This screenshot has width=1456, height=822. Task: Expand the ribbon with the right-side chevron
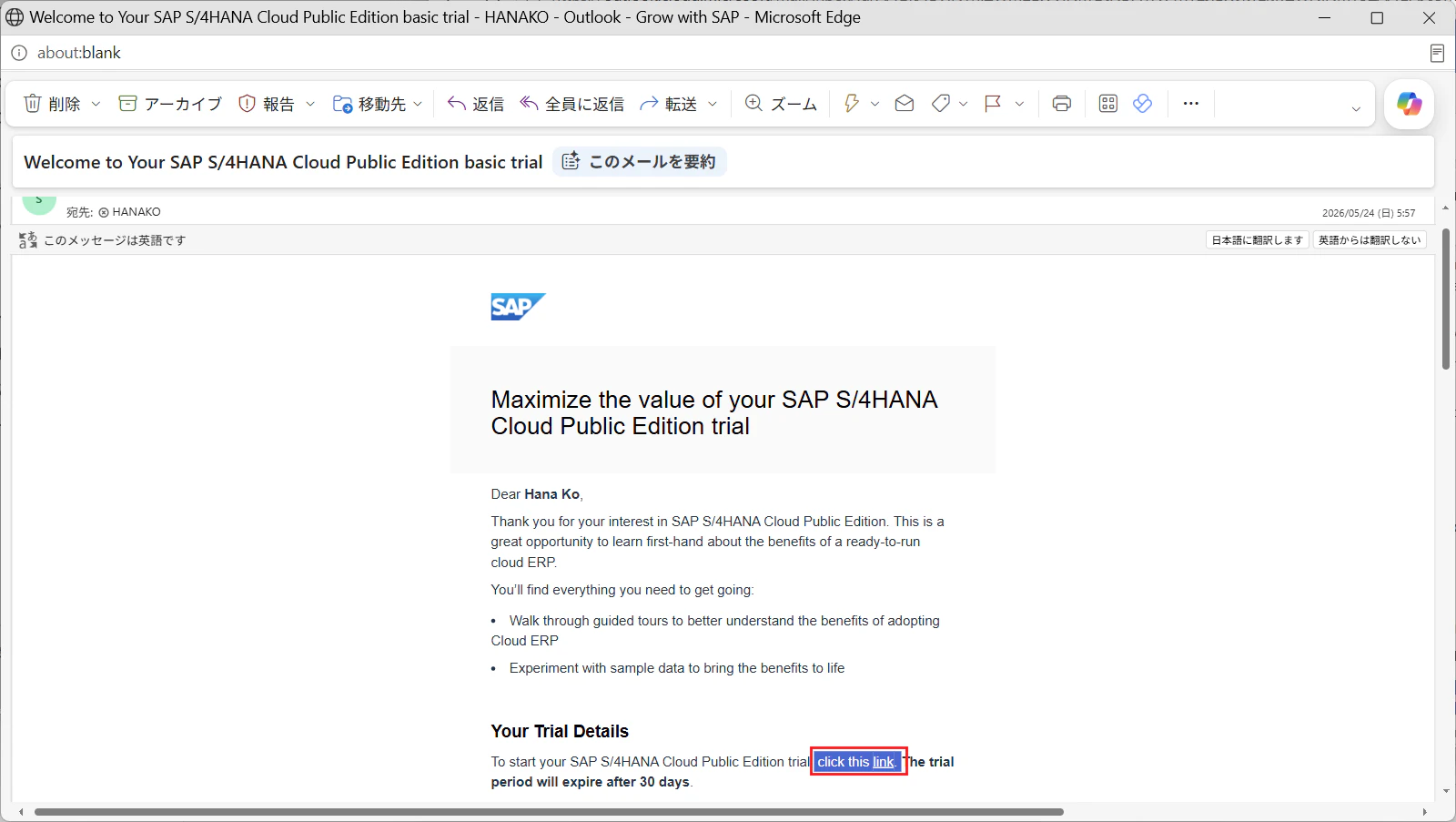(x=1356, y=108)
